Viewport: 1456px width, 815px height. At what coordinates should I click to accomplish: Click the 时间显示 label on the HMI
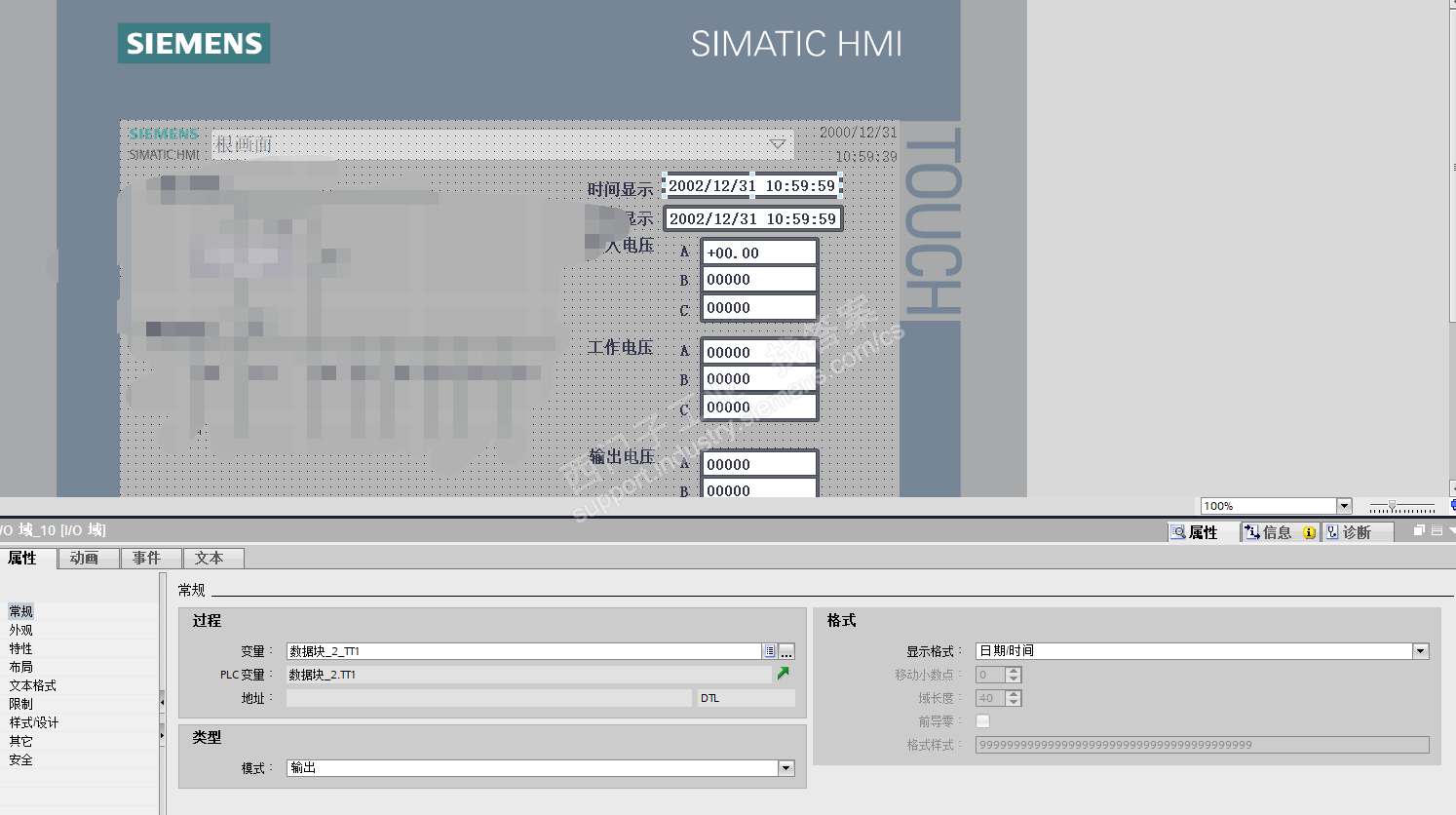click(x=620, y=189)
